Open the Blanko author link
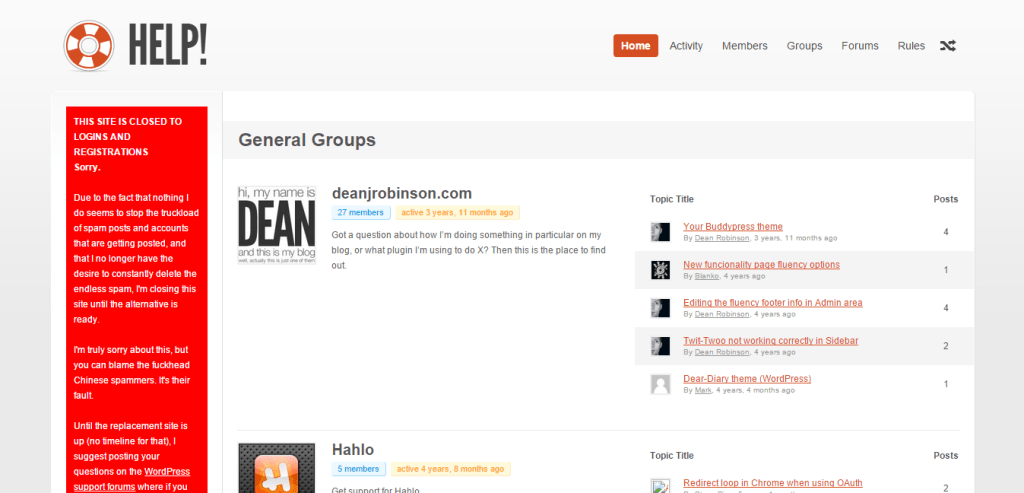The height and width of the screenshot is (493, 1024). pos(707,276)
